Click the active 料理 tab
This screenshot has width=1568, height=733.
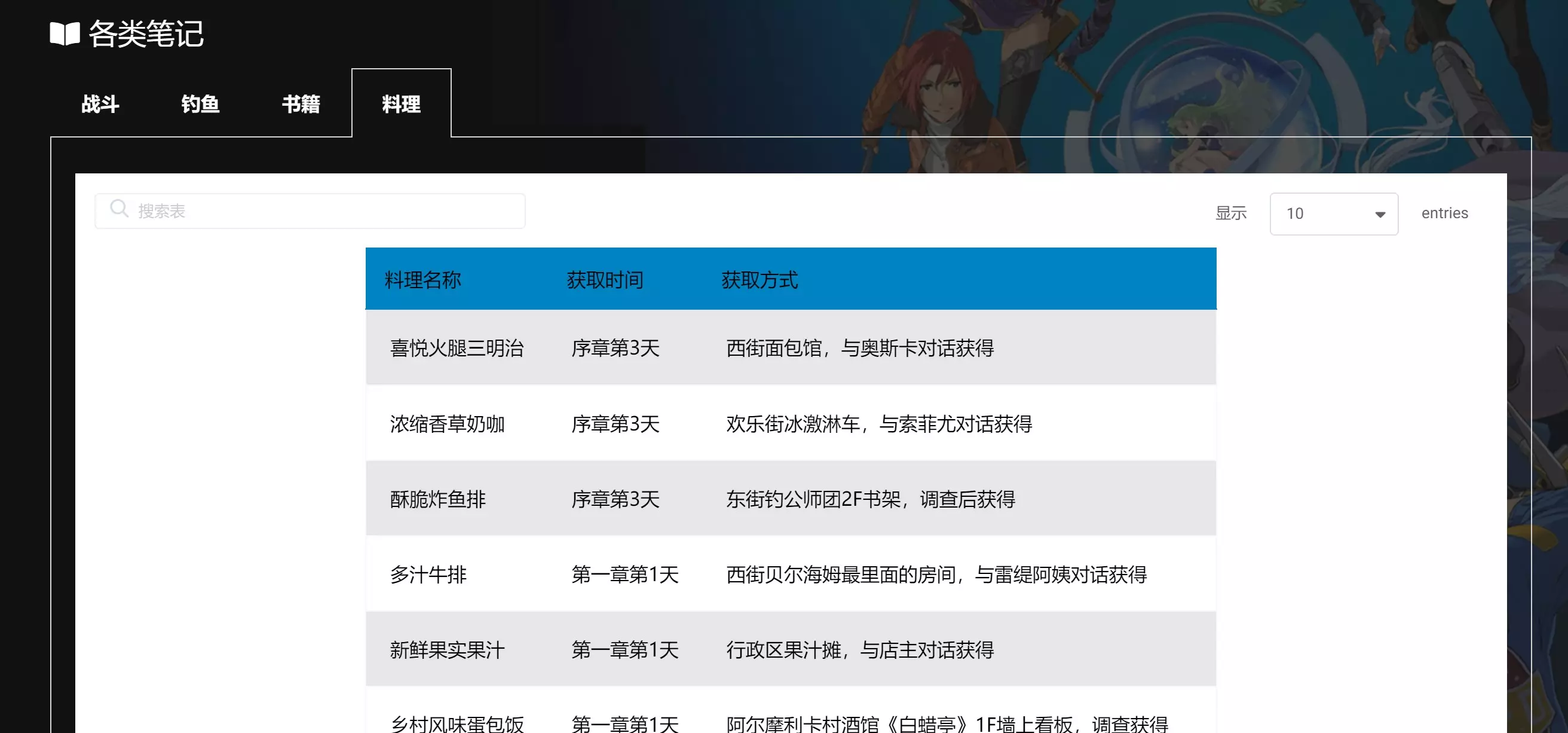coord(401,104)
